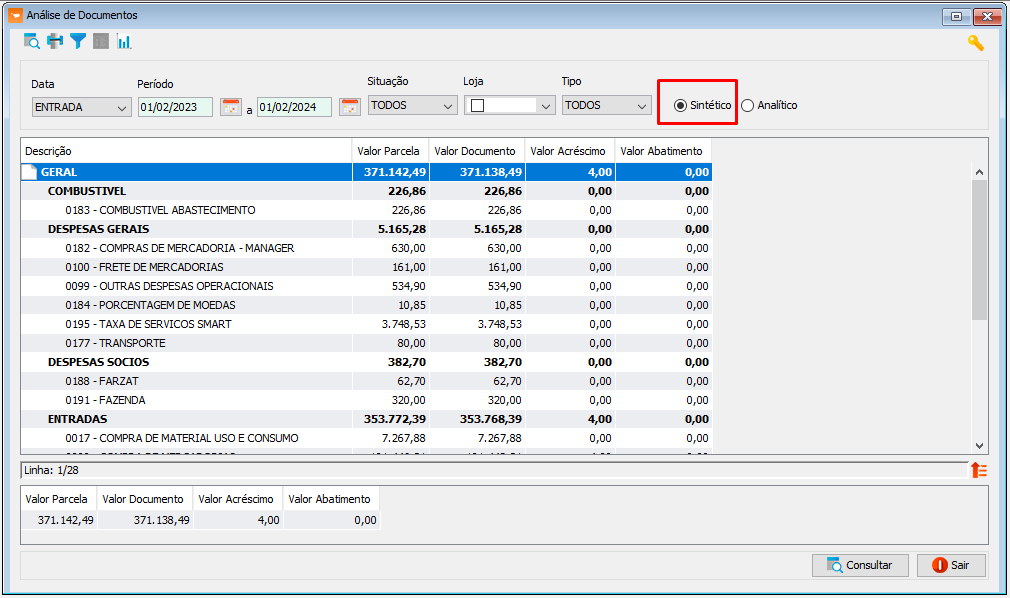The image size is (1010, 598).
Task: Click the Sair button
Action: point(951,565)
